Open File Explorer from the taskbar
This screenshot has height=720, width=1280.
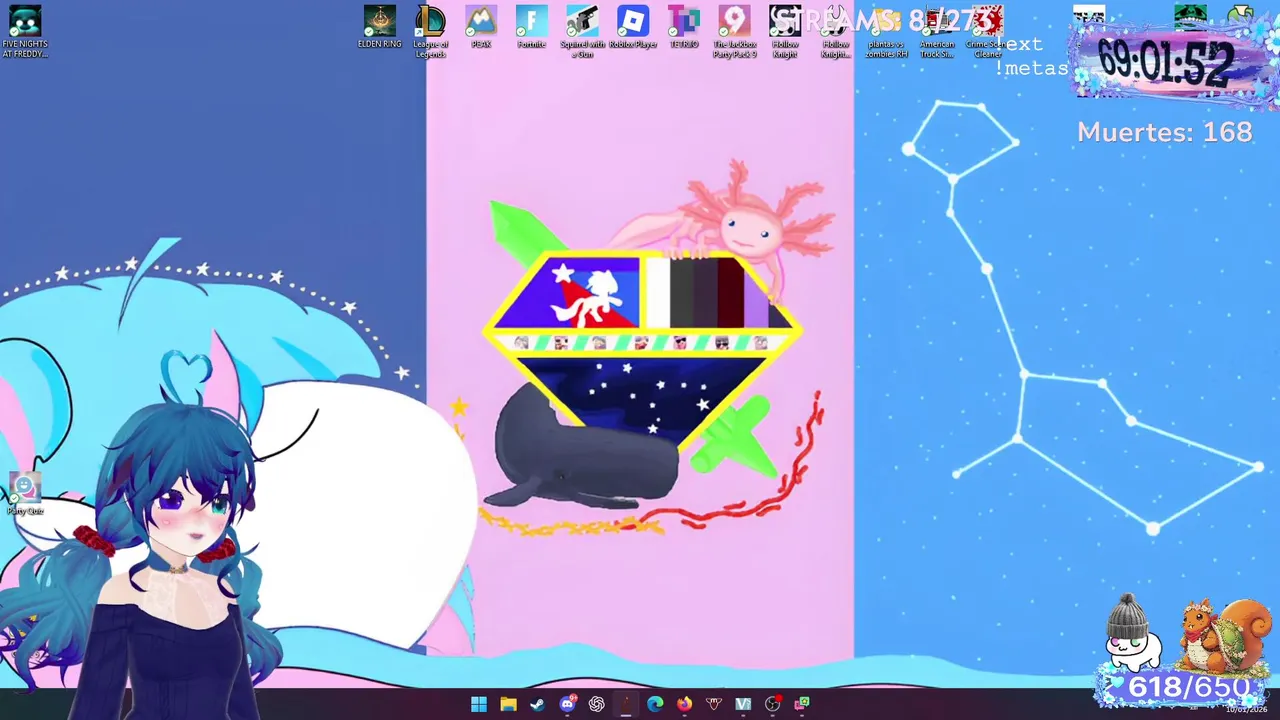click(x=508, y=704)
